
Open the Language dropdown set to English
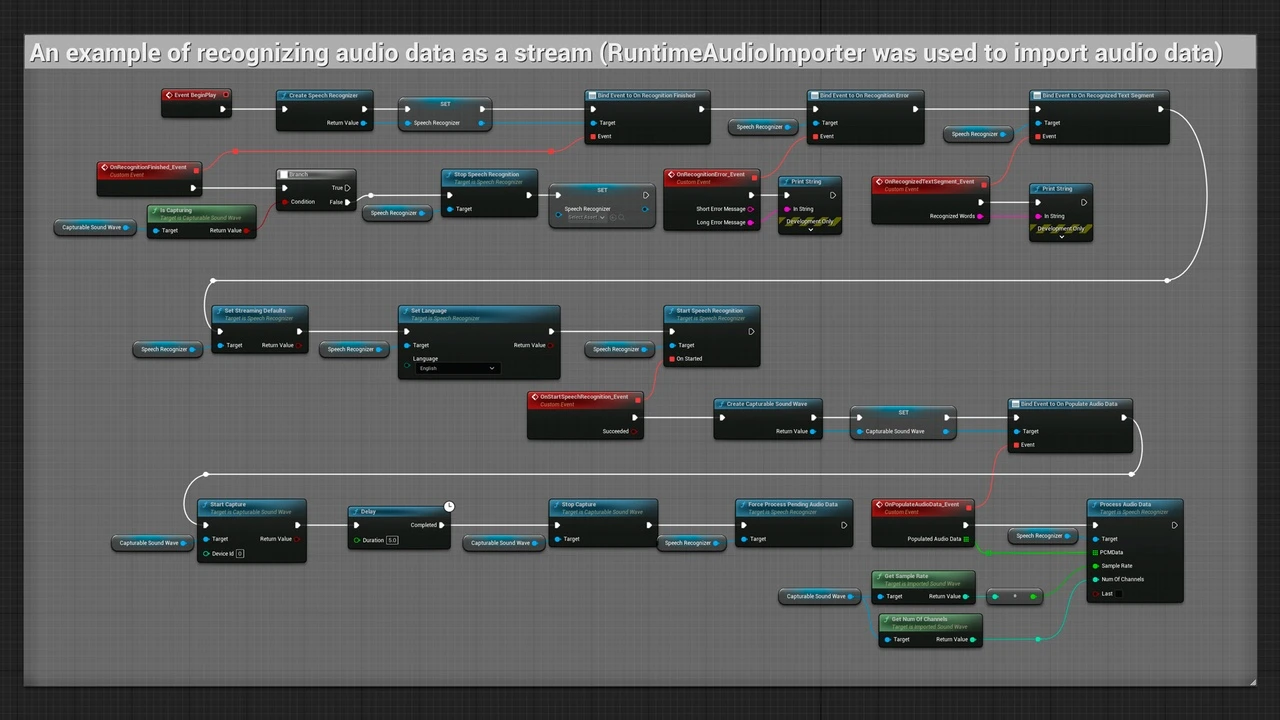457,368
